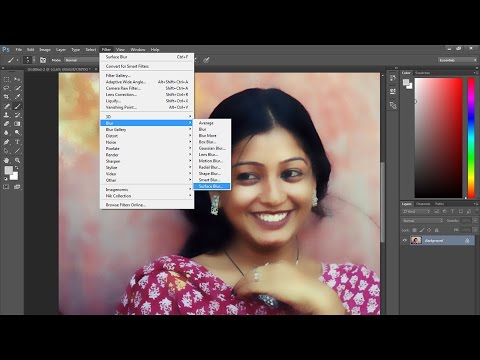This screenshot has height=360, width=480.
Task: Open the Essentials workspace dropdown
Action: pos(457,60)
